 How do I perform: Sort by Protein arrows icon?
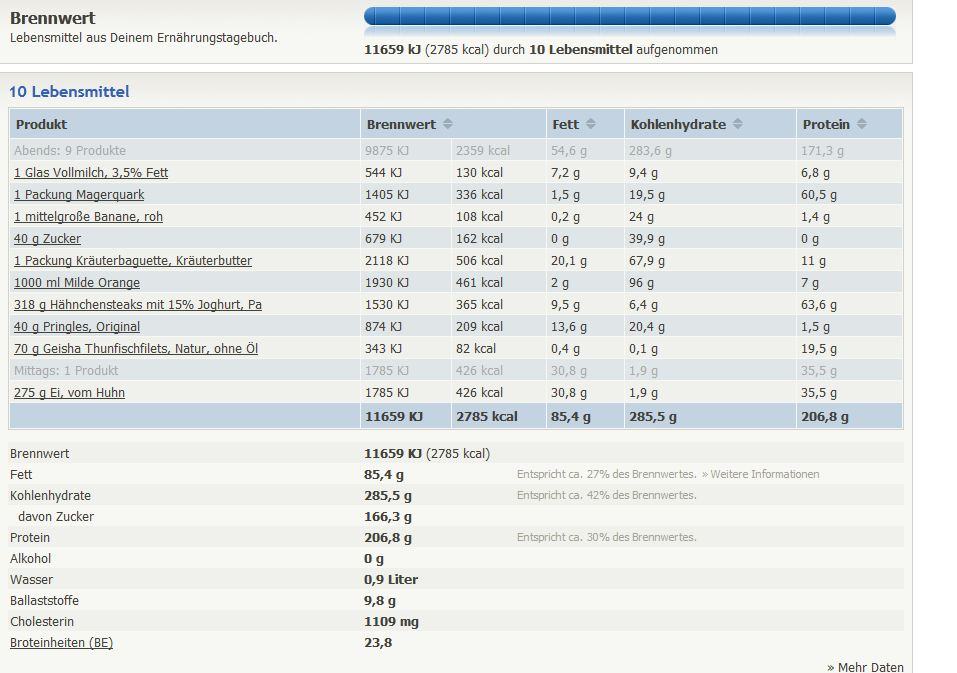[x=862, y=124]
